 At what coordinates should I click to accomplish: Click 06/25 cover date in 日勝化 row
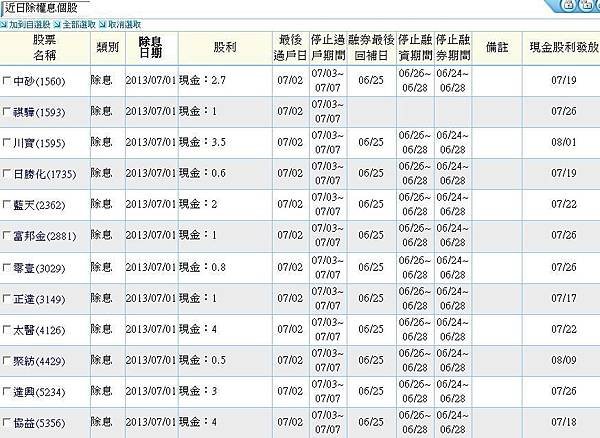371,173
